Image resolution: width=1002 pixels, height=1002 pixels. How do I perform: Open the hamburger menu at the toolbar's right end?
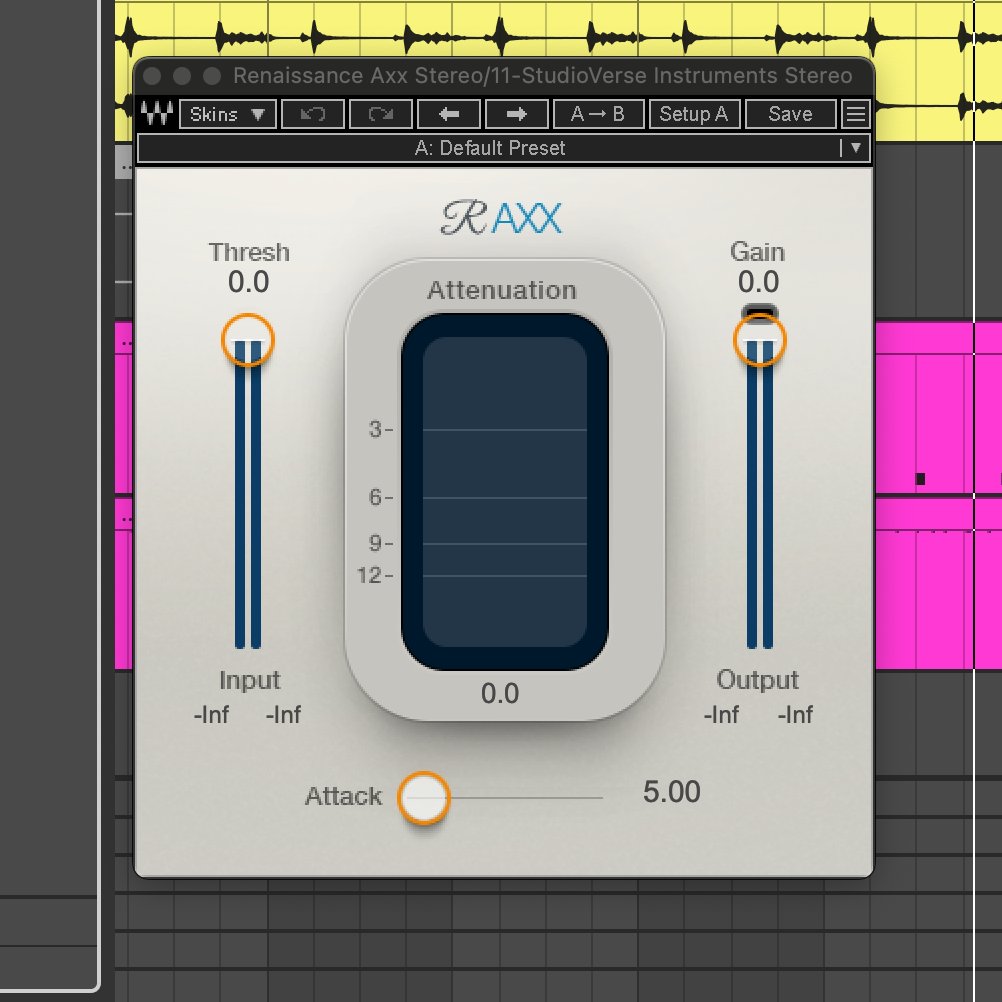pyautogui.click(x=856, y=113)
